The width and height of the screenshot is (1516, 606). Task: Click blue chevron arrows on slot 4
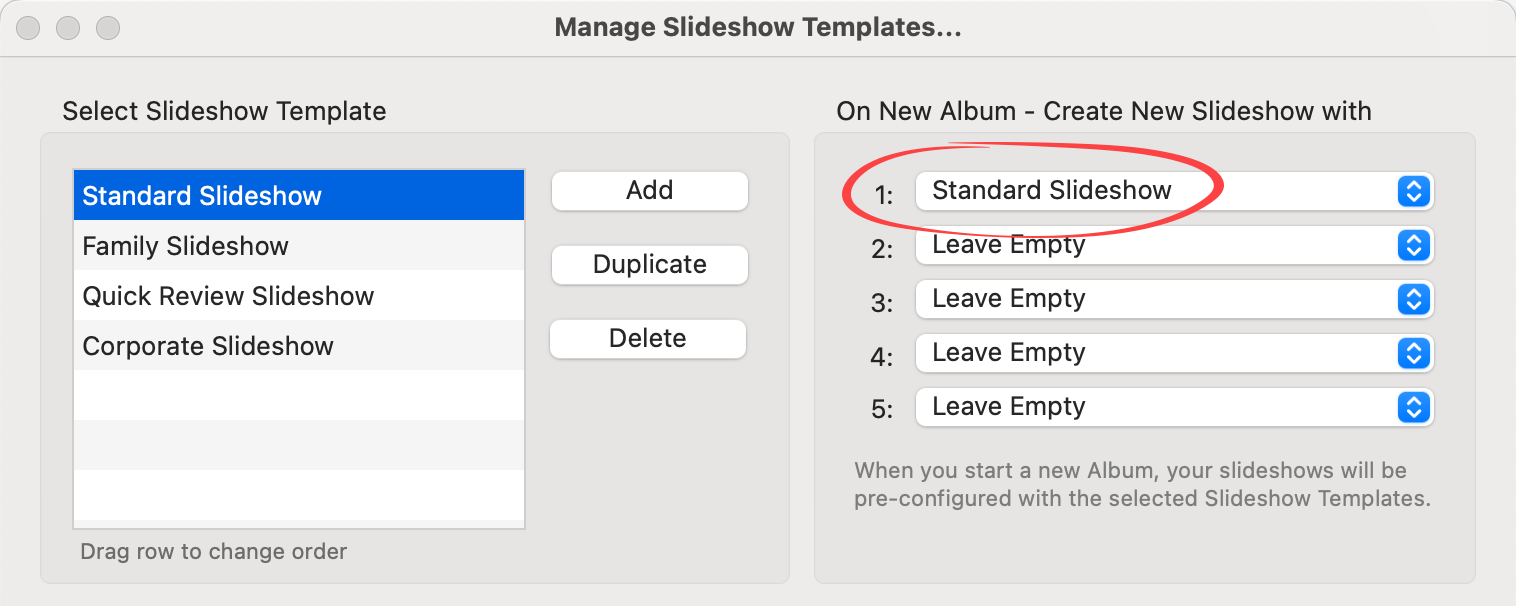[x=1412, y=353]
